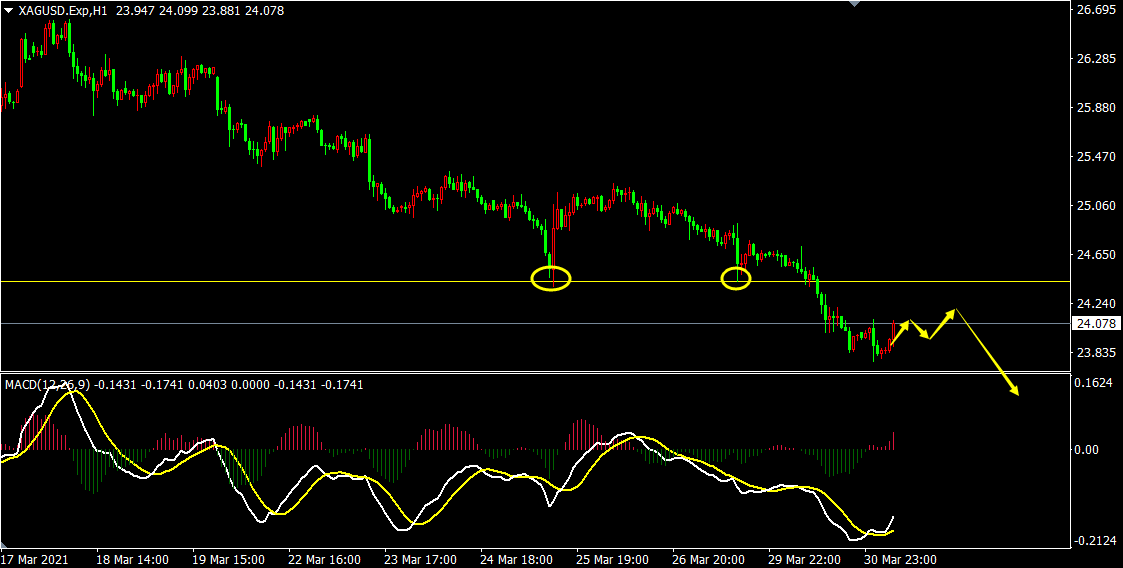Click the 17 Mar 2021 date label
This screenshot has height=568, width=1123.
tap(37, 559)
